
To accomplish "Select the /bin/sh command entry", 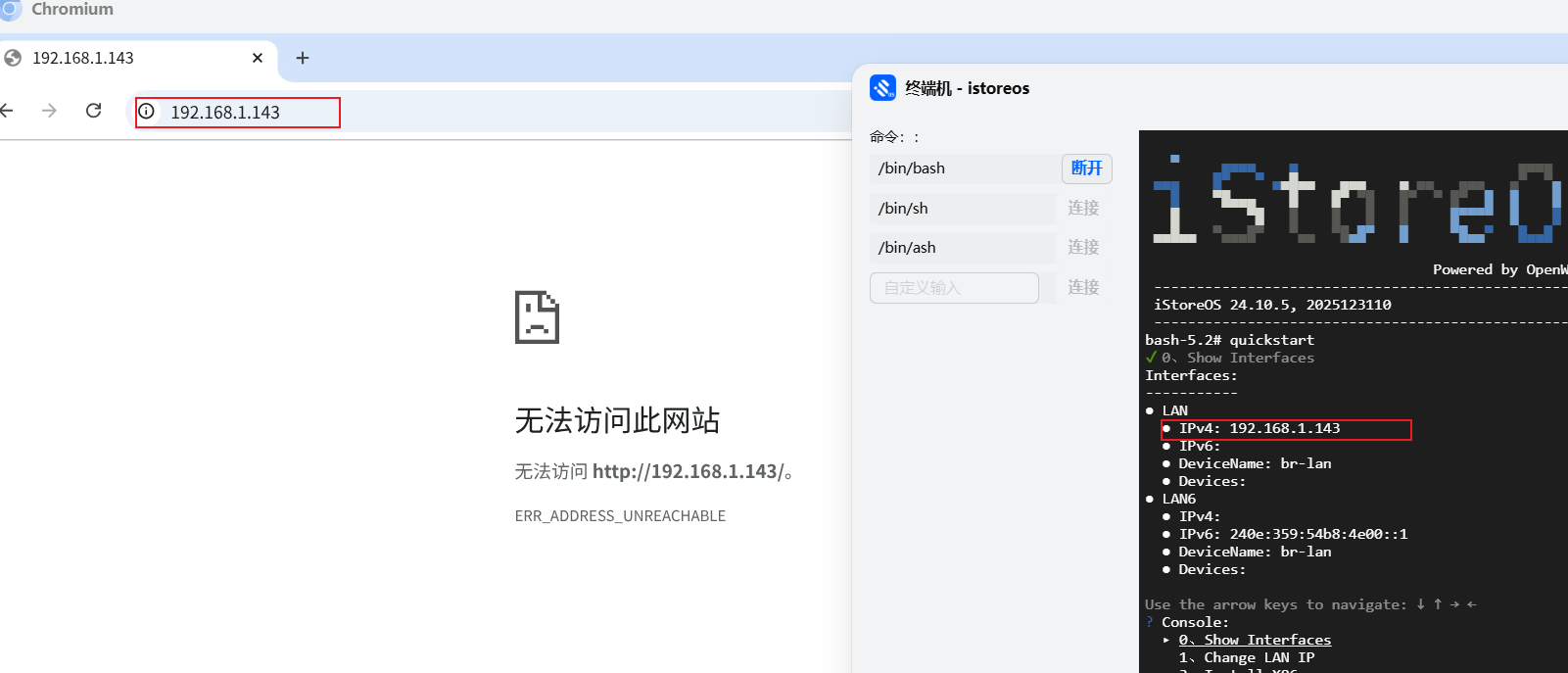I will click(x=963, y=209).
